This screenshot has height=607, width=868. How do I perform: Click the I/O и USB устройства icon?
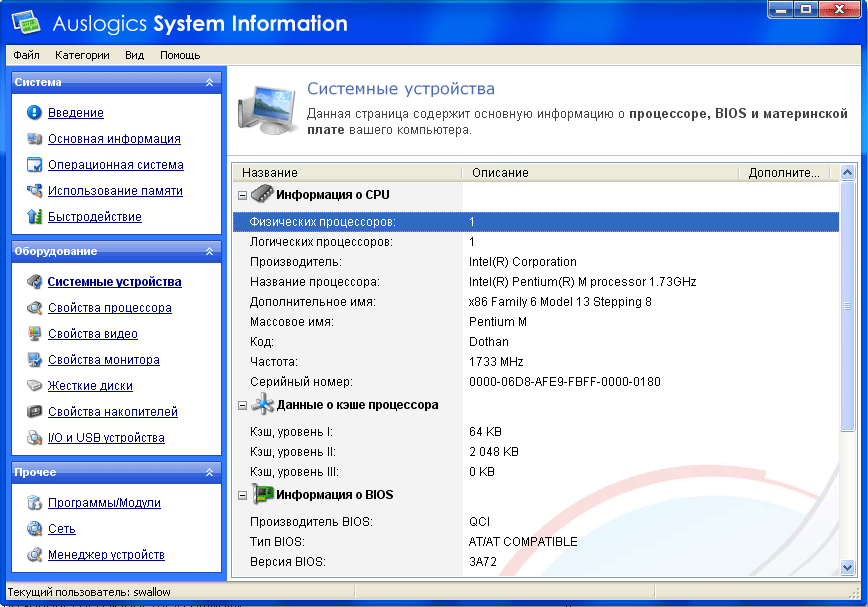(x=34, y=437)
